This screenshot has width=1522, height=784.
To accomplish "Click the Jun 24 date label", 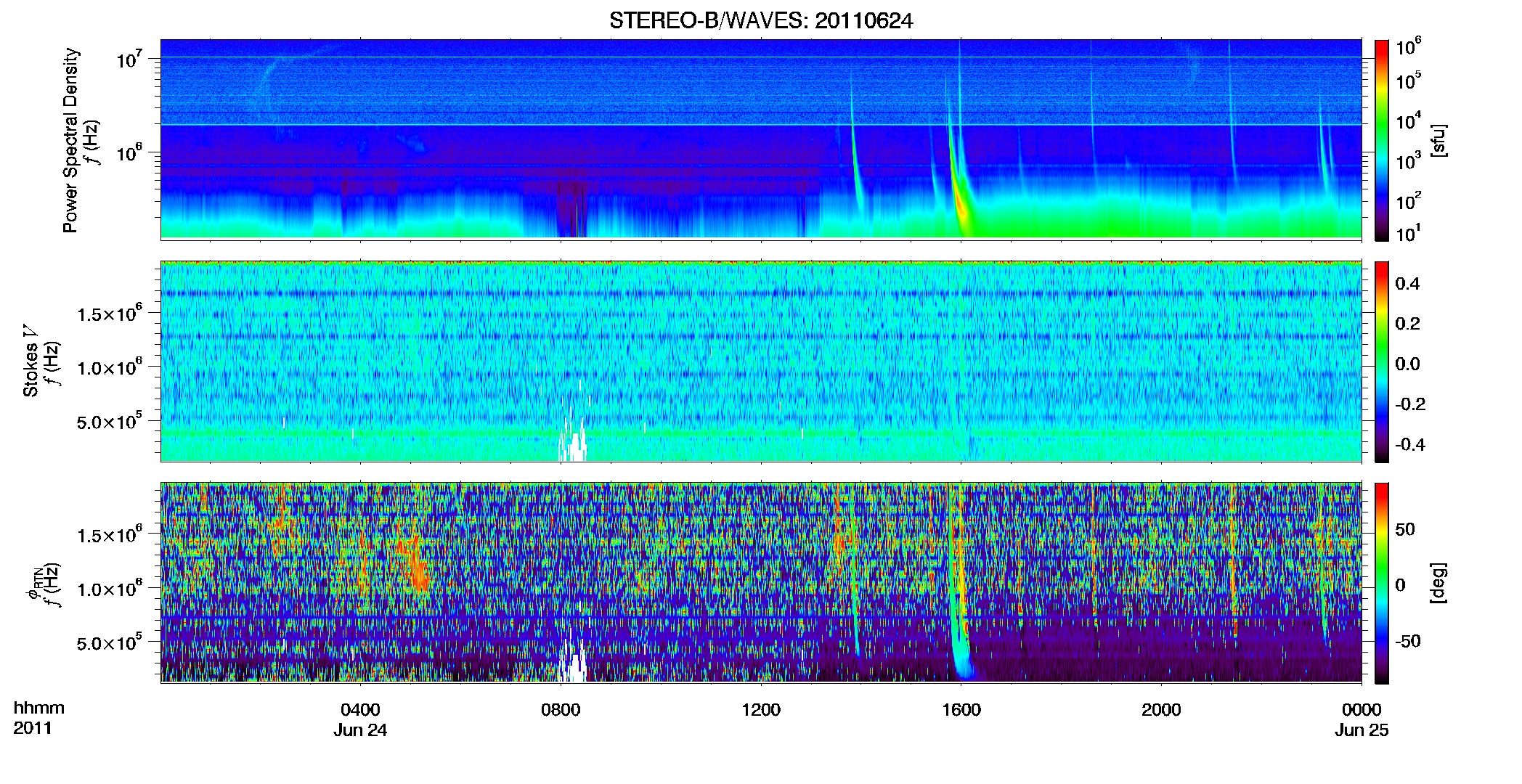I will [360, 730].
